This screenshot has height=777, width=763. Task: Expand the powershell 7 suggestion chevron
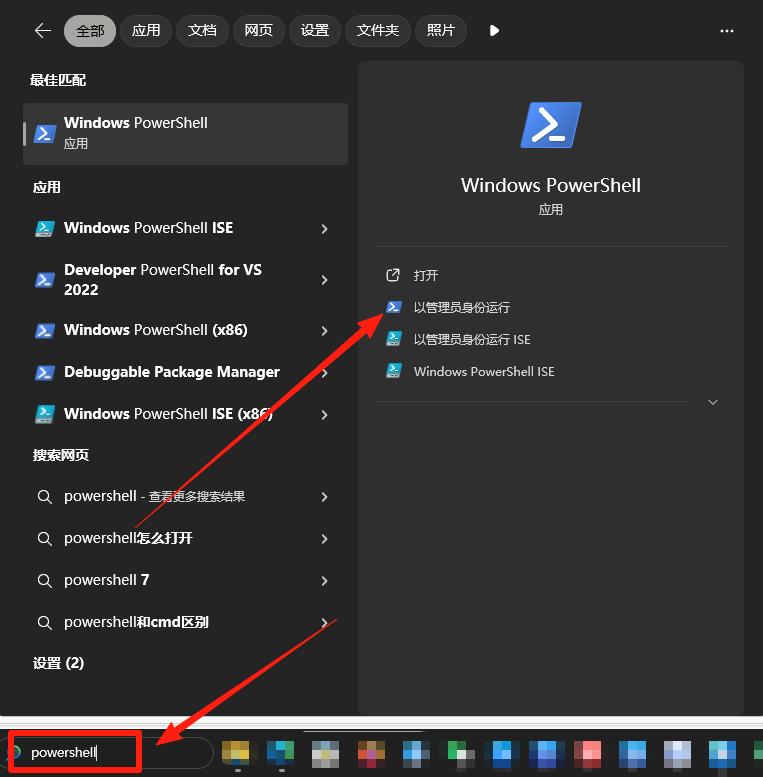325,581
